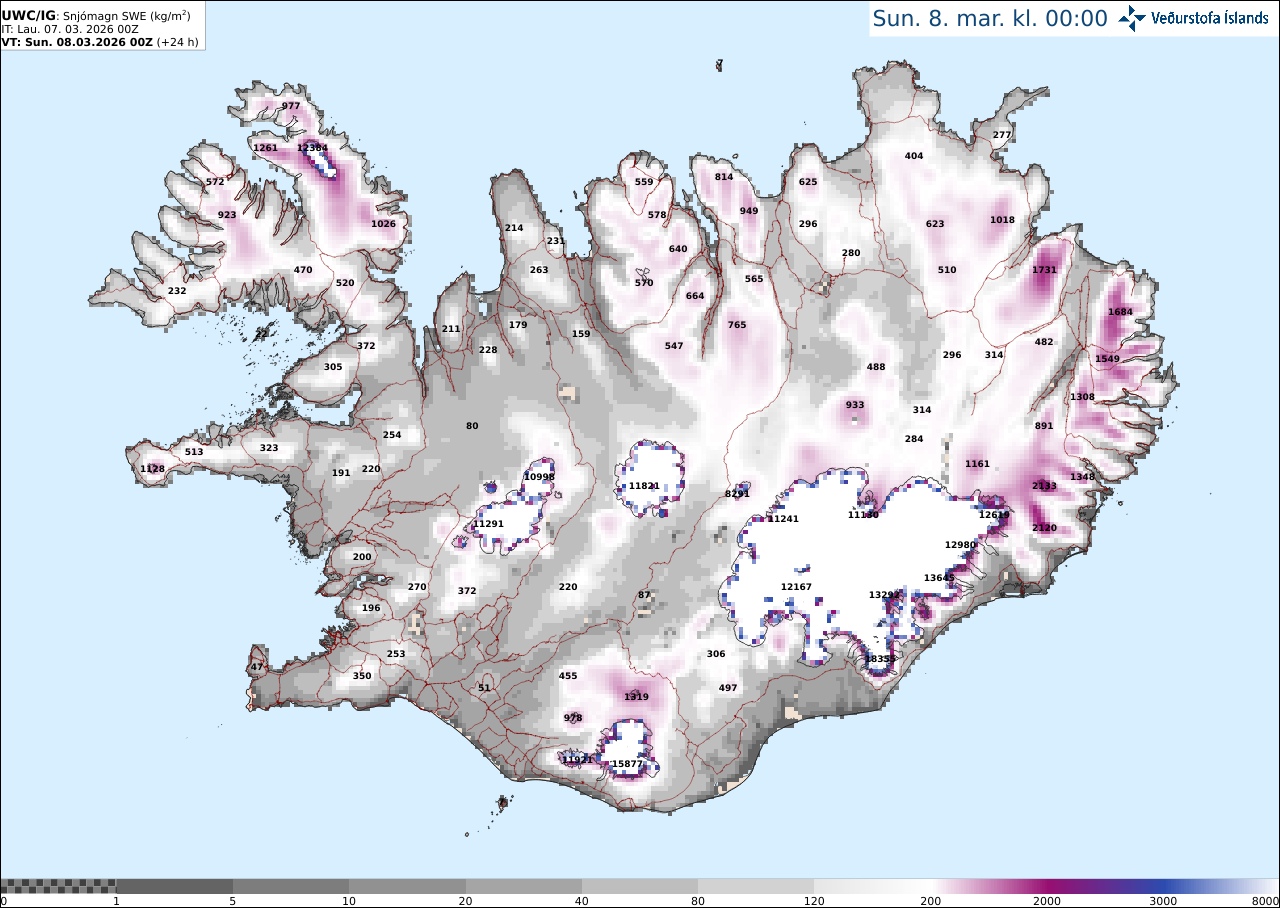Viewport: 1280px width, 908px height.
Task: Click the map value "933"
Action: (x=855, y=405)
